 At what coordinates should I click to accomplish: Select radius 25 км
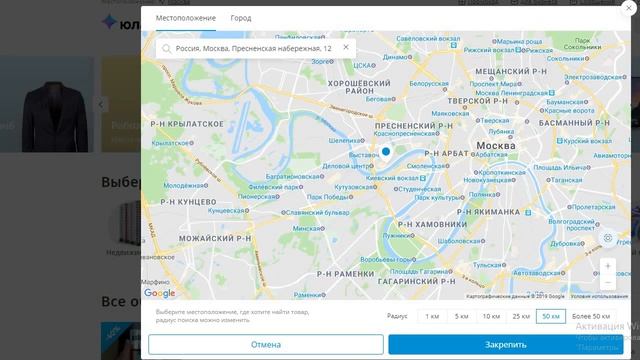coord(521,316)
